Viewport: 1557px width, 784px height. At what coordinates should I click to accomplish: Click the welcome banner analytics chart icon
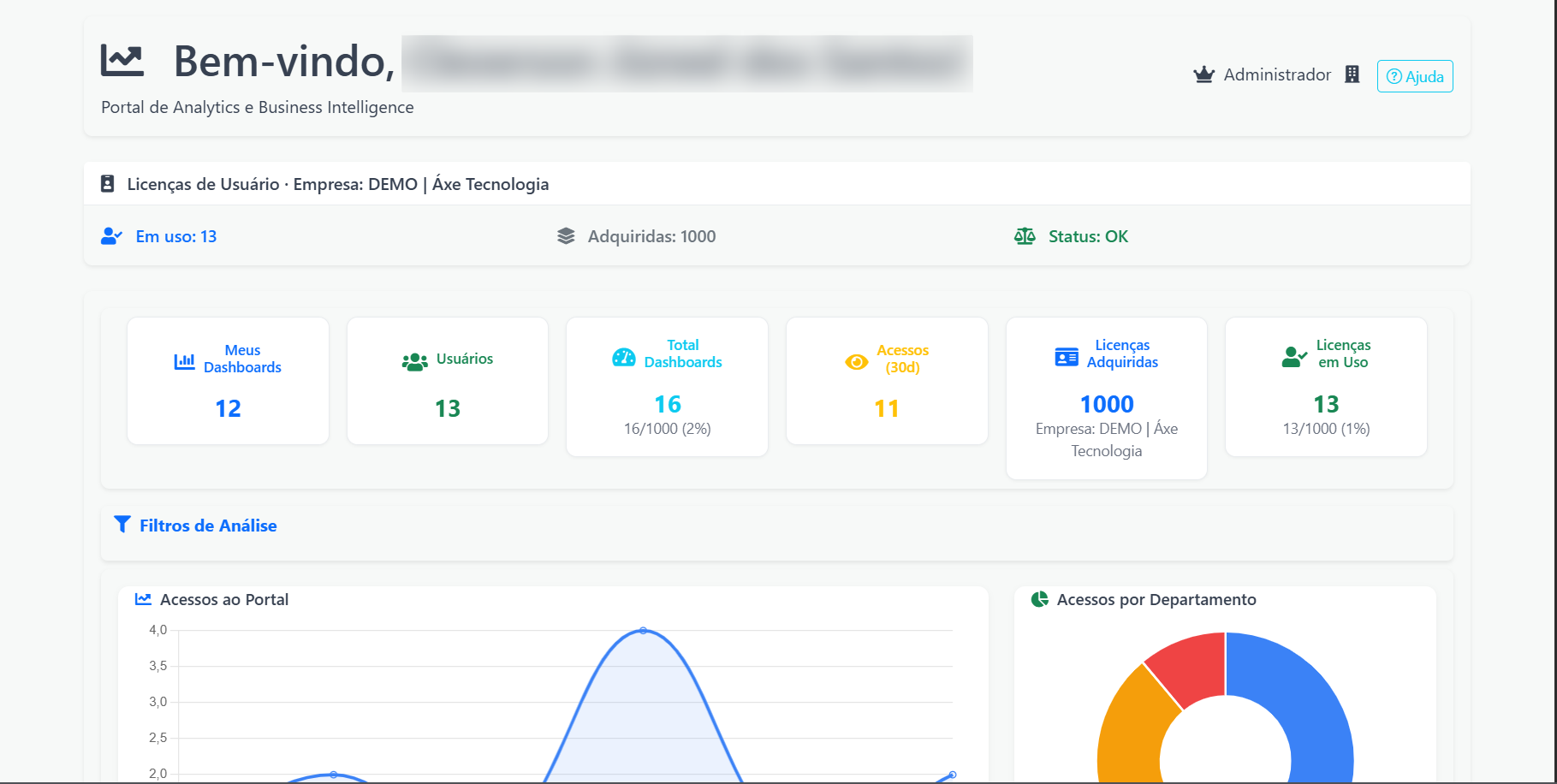click(122, 60)
